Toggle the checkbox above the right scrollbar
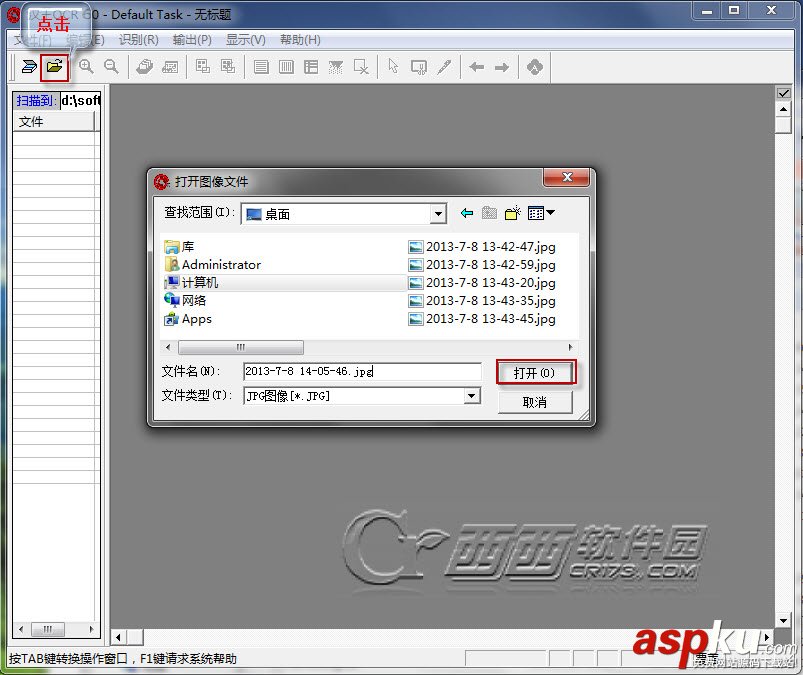 click(783, 92)
